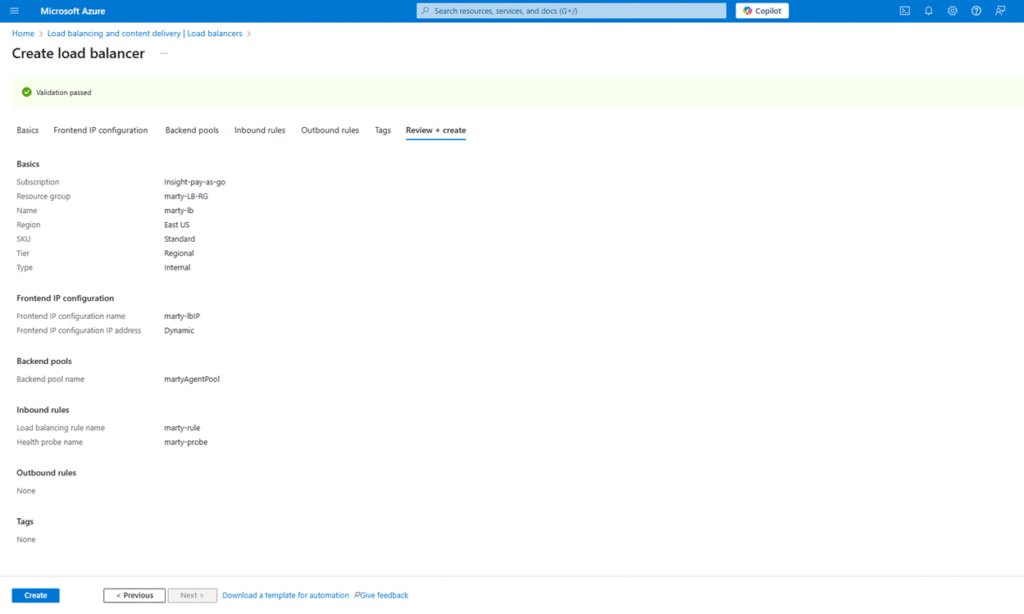This screenshot has height=614, width=1024.
Task: Open portal settings gear
Action: [x=952, y=11]
